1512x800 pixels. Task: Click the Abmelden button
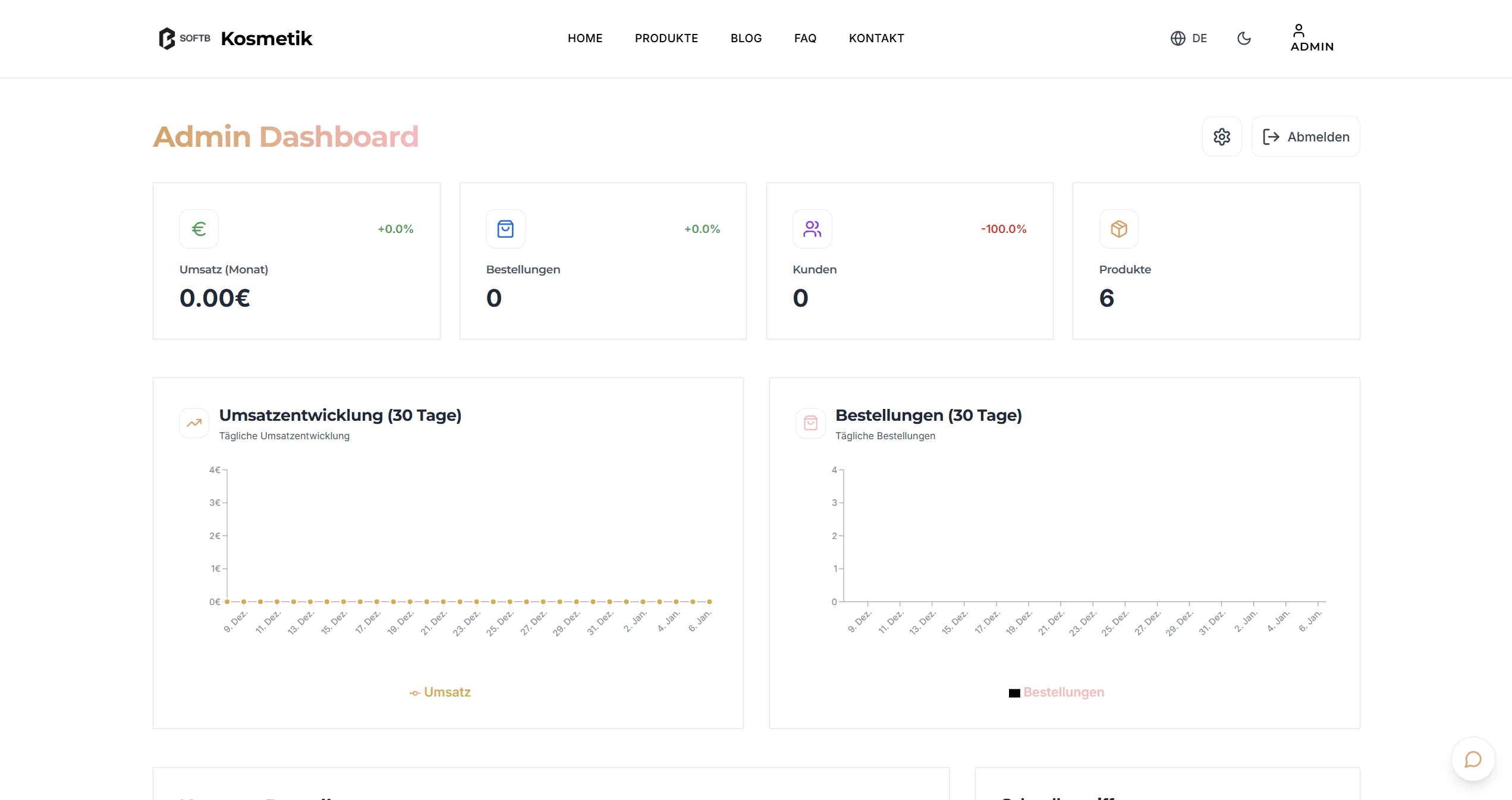tap(1305, 137)
